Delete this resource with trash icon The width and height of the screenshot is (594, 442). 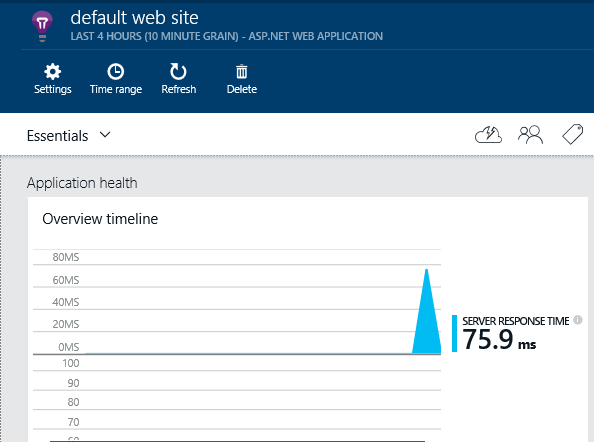tap(242, 72)
